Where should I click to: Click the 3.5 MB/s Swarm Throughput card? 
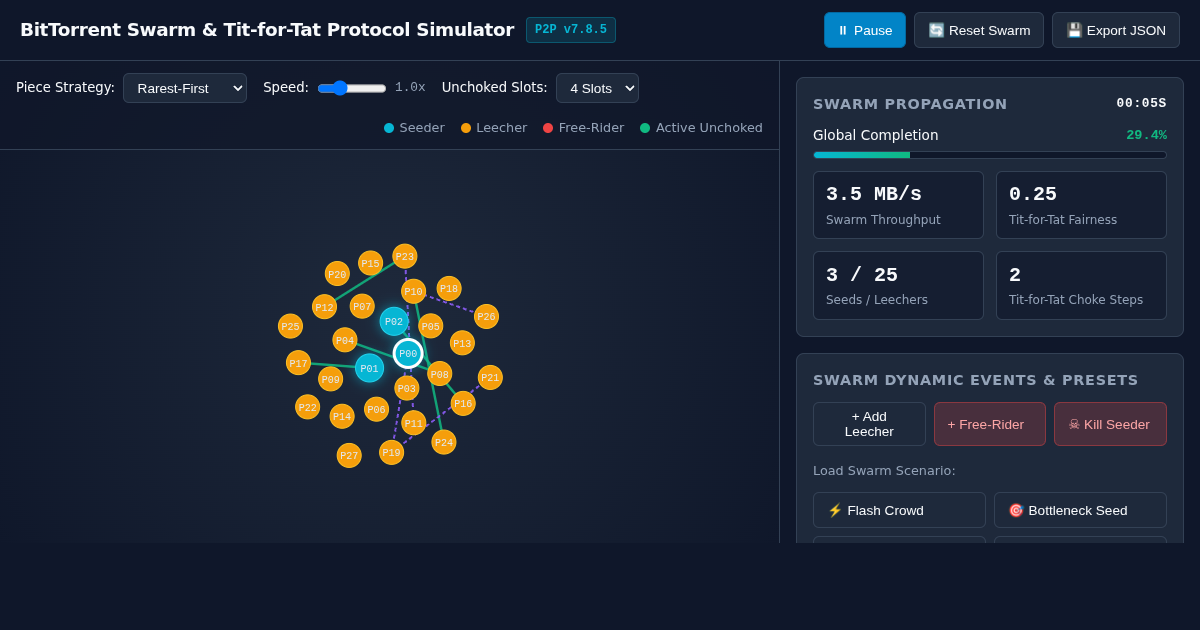click(x=898, y=205)
